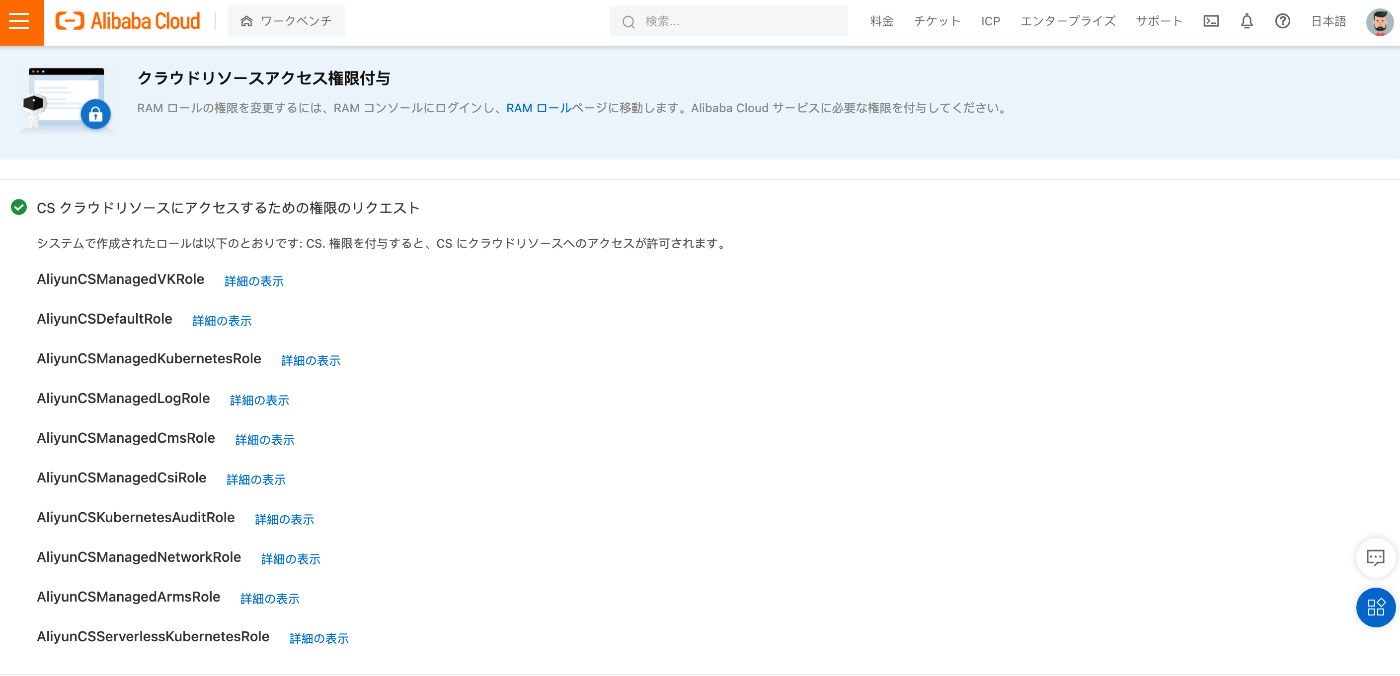The height and width of the screenshot is (676, 1400).
Task: Click the AliyunCSManagedVKRole role name
Action: [x=120, y=279]
